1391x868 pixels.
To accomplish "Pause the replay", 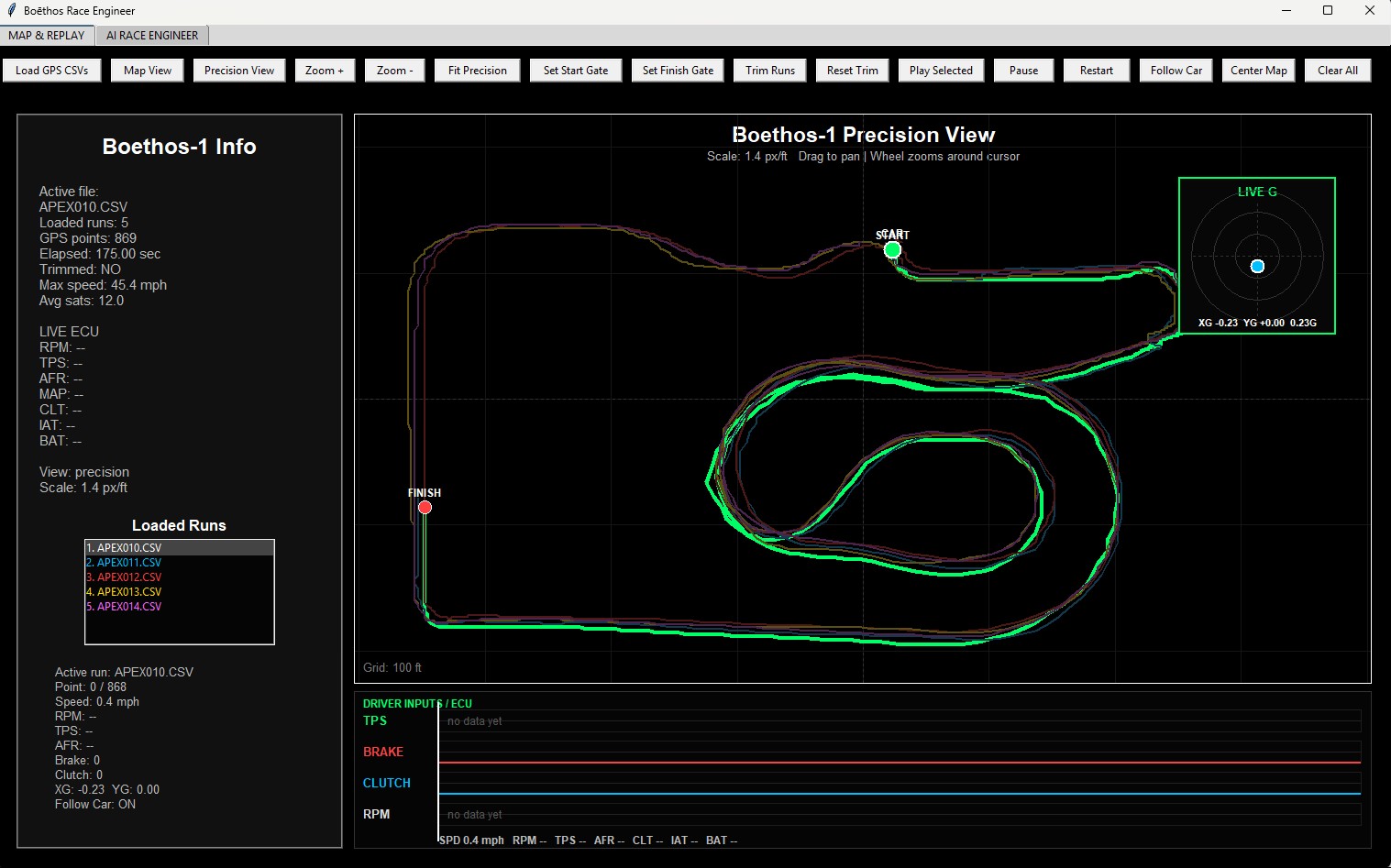I will 1024,71.
